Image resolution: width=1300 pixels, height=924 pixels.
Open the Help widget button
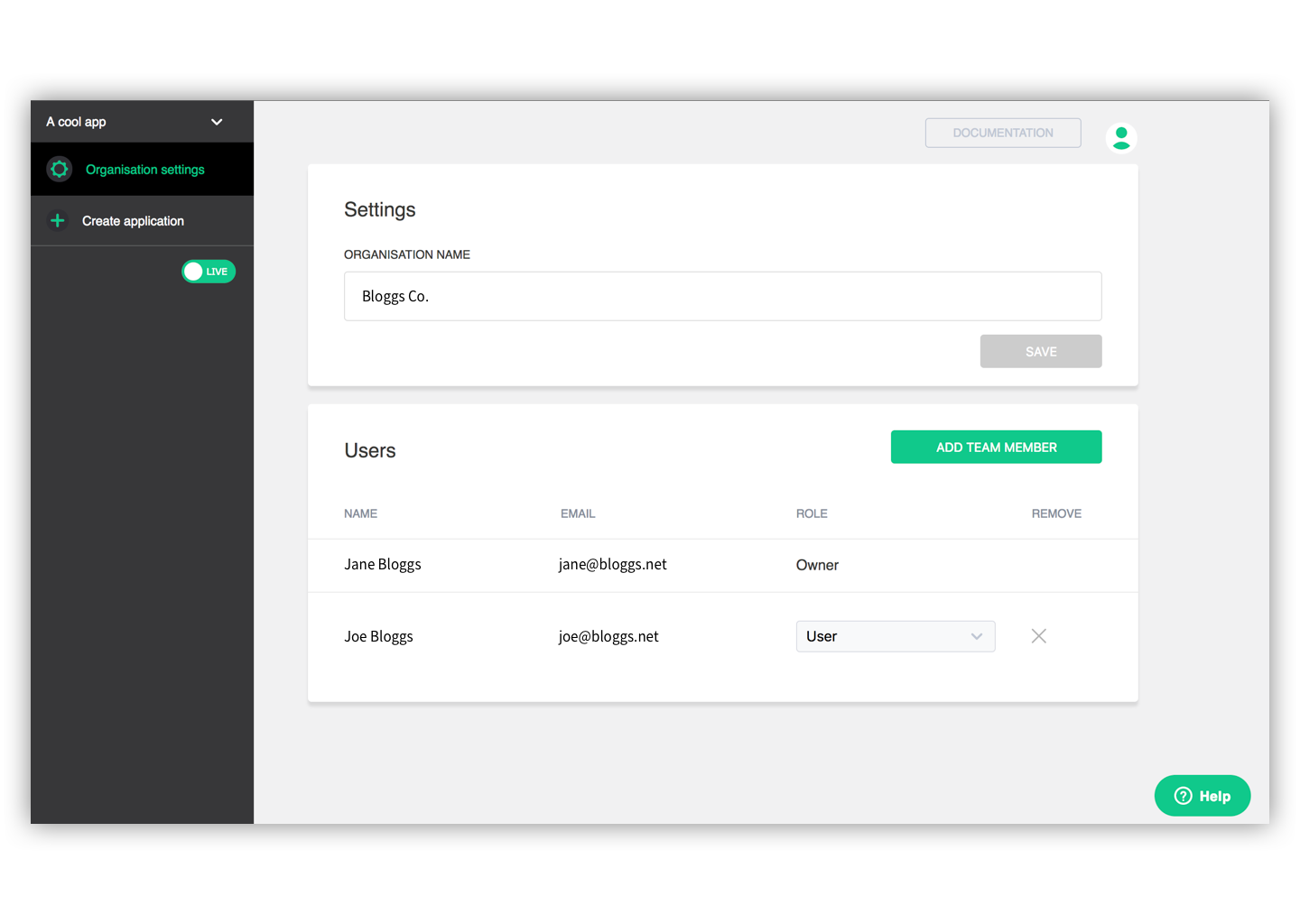(x=1202, y=796)
